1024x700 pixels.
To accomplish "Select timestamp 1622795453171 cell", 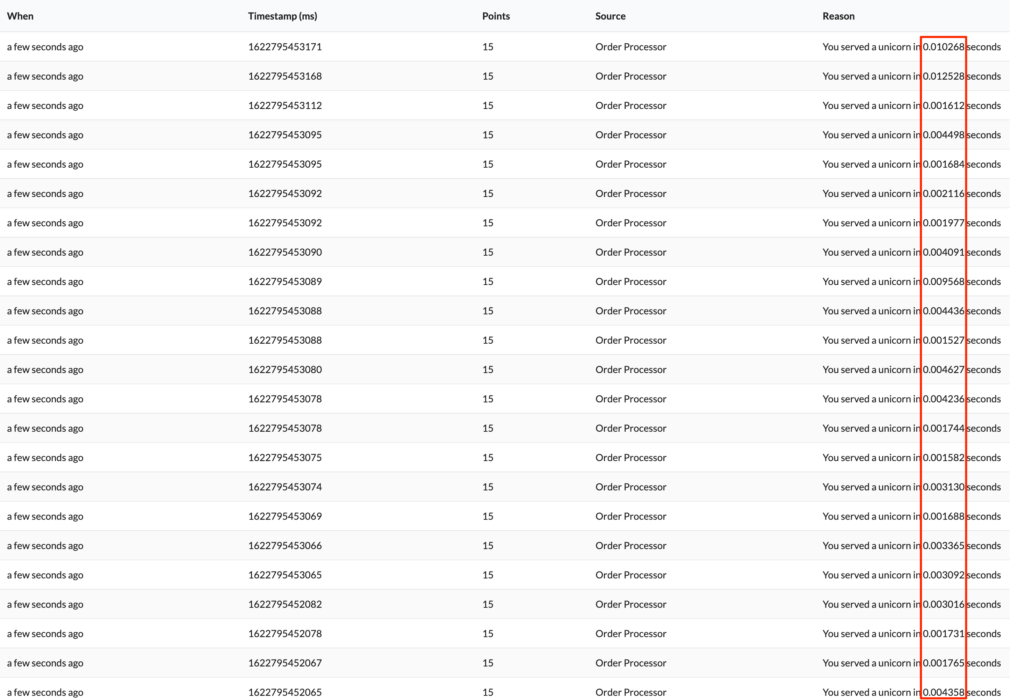I will [x=285, y=47].
